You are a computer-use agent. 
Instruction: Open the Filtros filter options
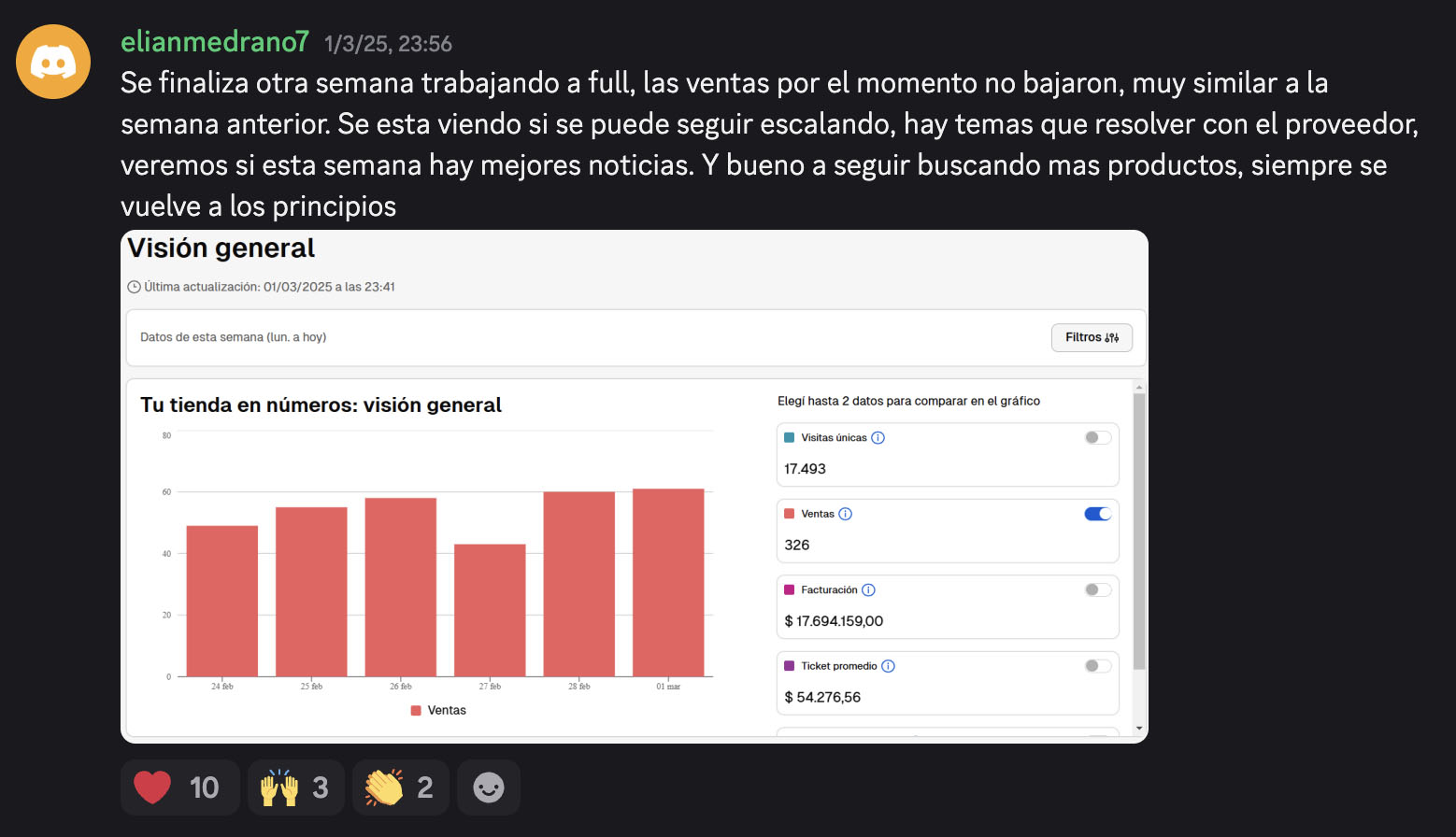1091,337
